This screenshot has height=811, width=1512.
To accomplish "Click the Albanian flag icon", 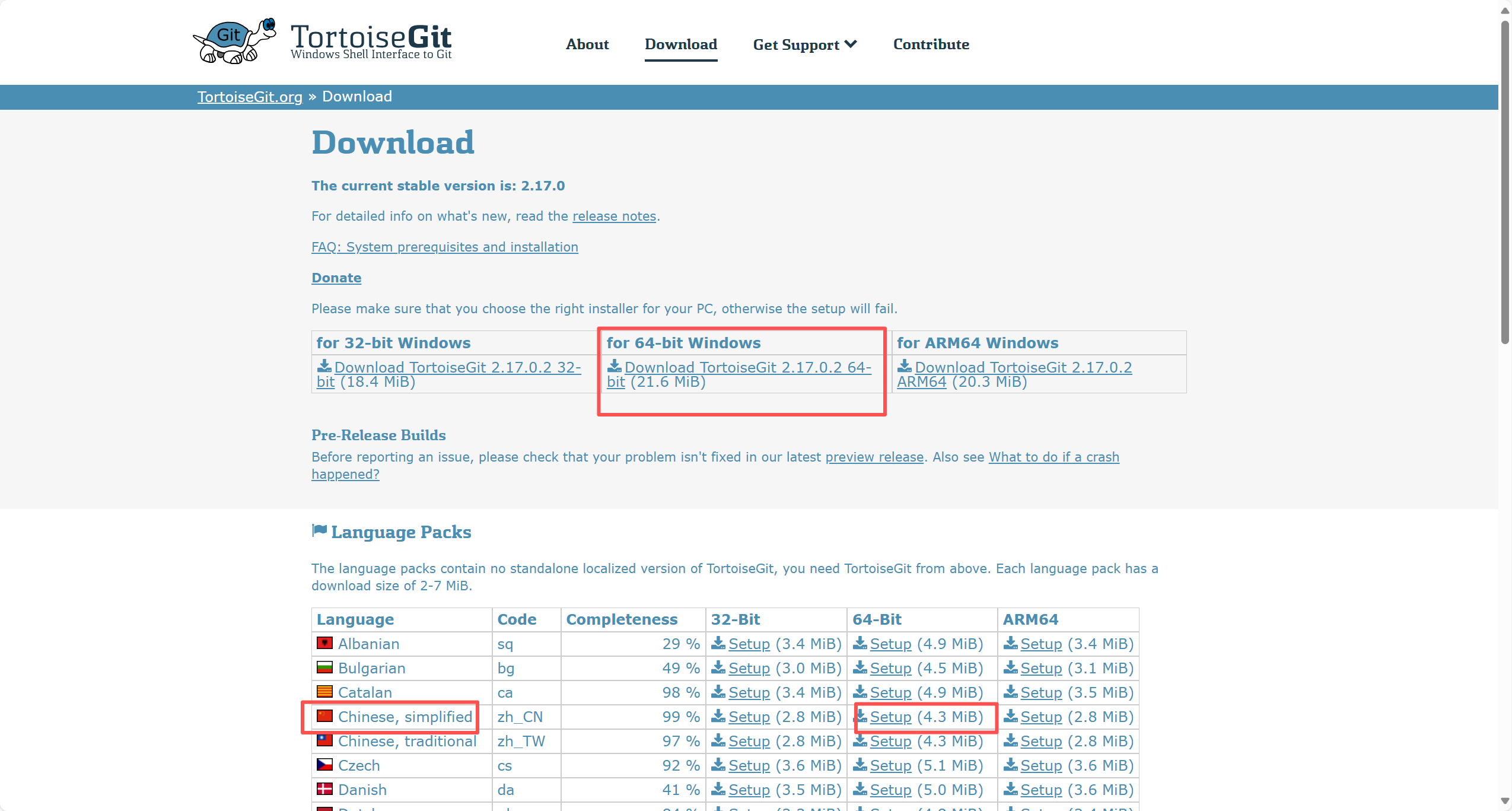I will [x=324, y=643].
